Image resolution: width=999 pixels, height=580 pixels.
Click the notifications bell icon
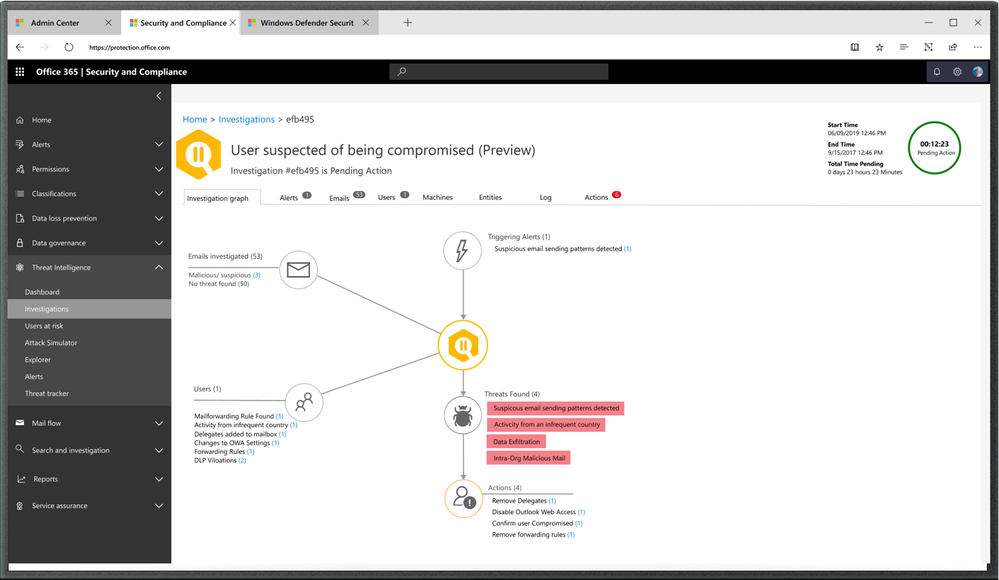pos(937,72)
